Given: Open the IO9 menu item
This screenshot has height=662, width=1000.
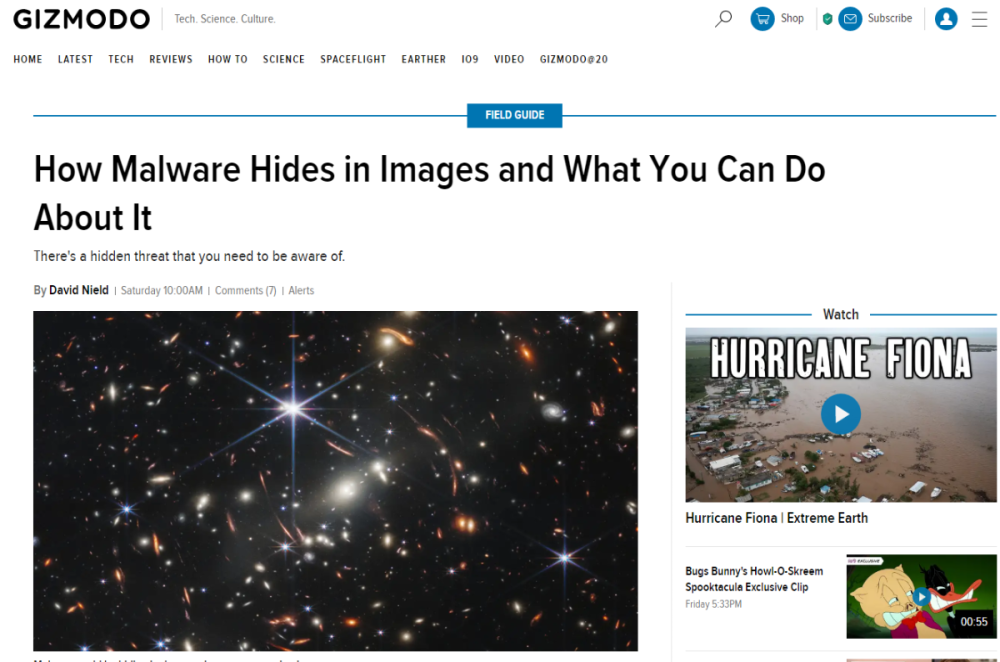Looking at the screenshot, I should coord(470,59).
